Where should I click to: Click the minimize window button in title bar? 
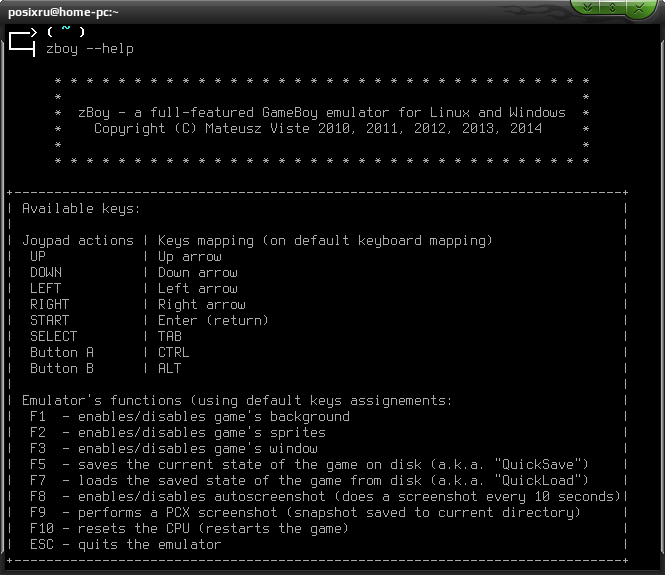pos(587,8)
